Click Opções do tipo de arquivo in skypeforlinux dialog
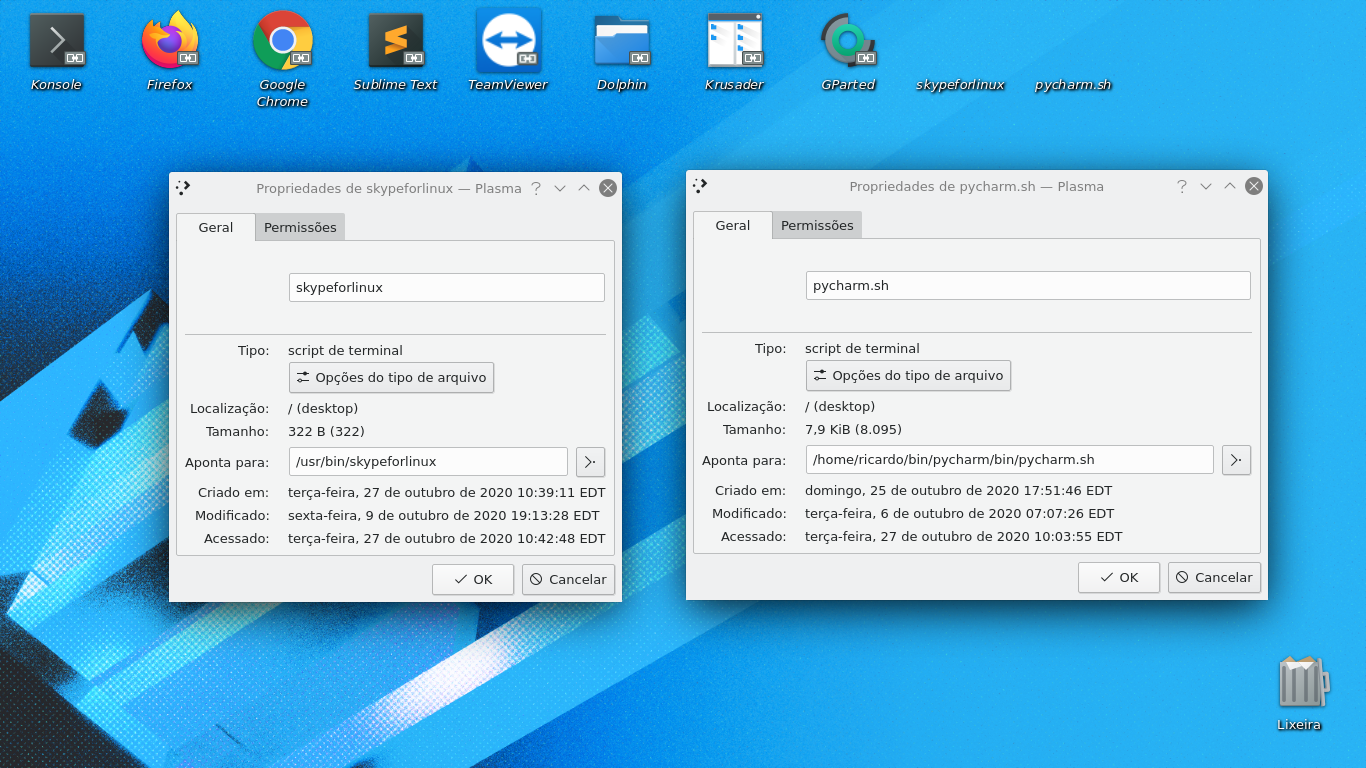This screenshot has height=768, width=1366. 391,378
